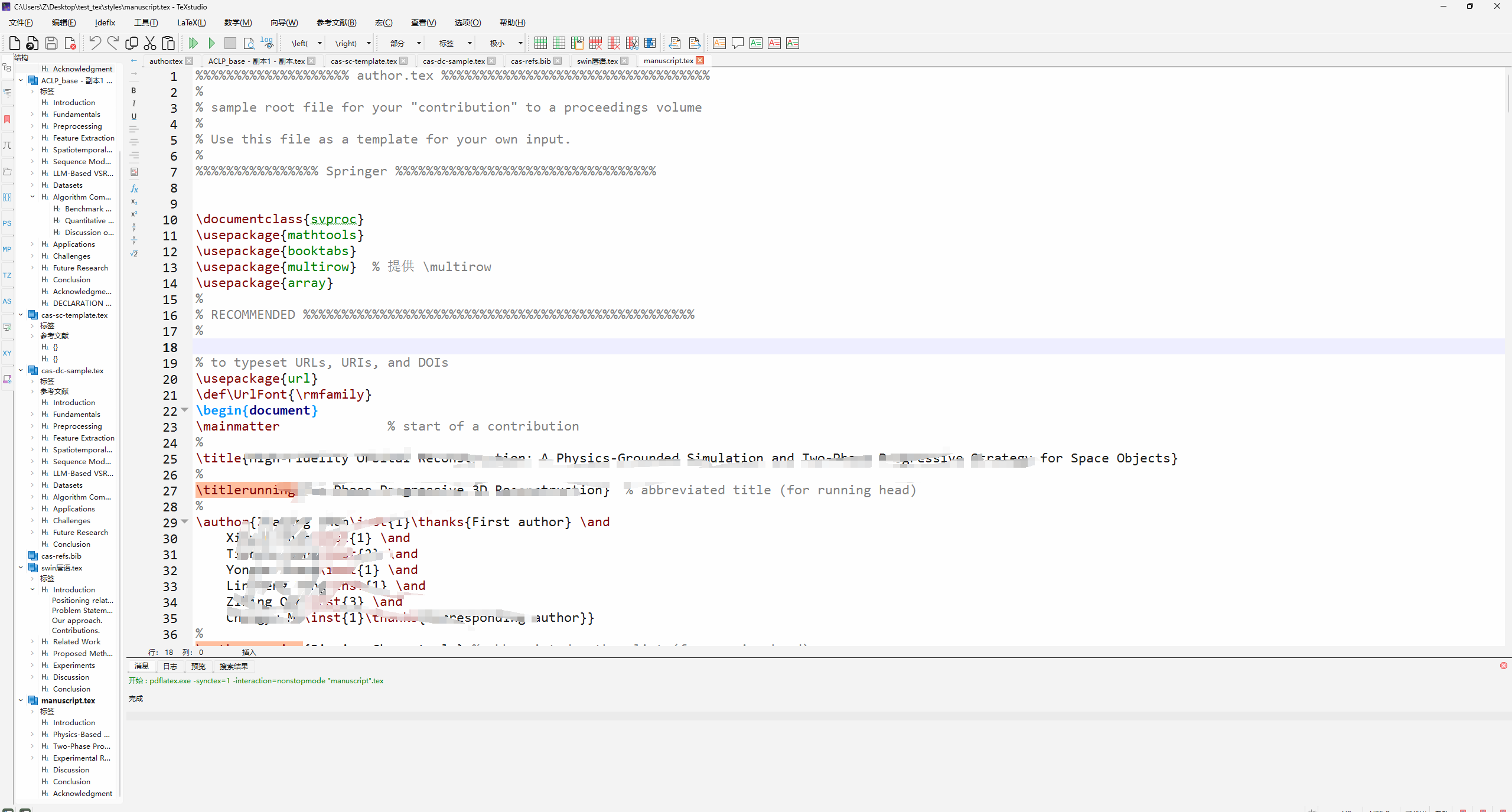Open the 文件(F) menu
The height and width of the screenshot is (812, 1512).
click(21, 22)
